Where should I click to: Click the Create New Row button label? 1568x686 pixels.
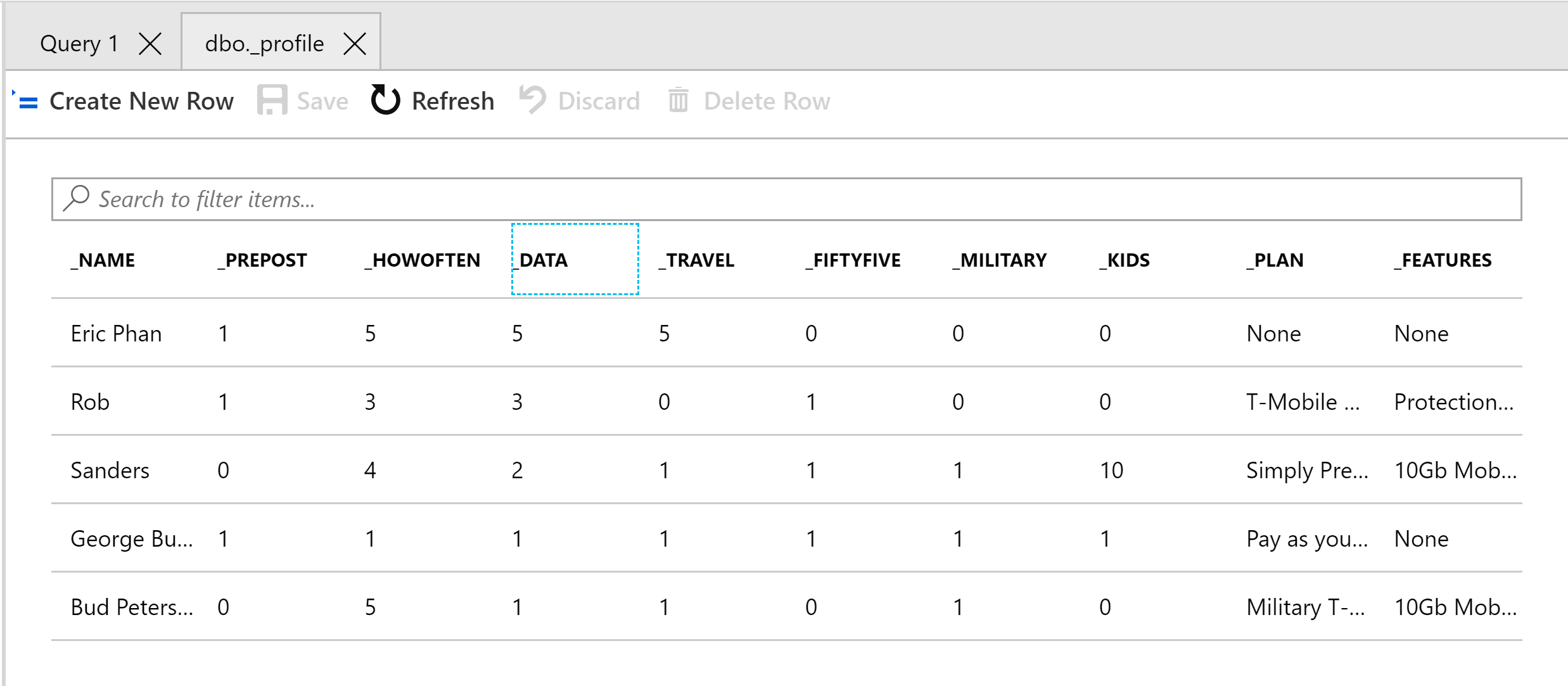coord(141,101)
